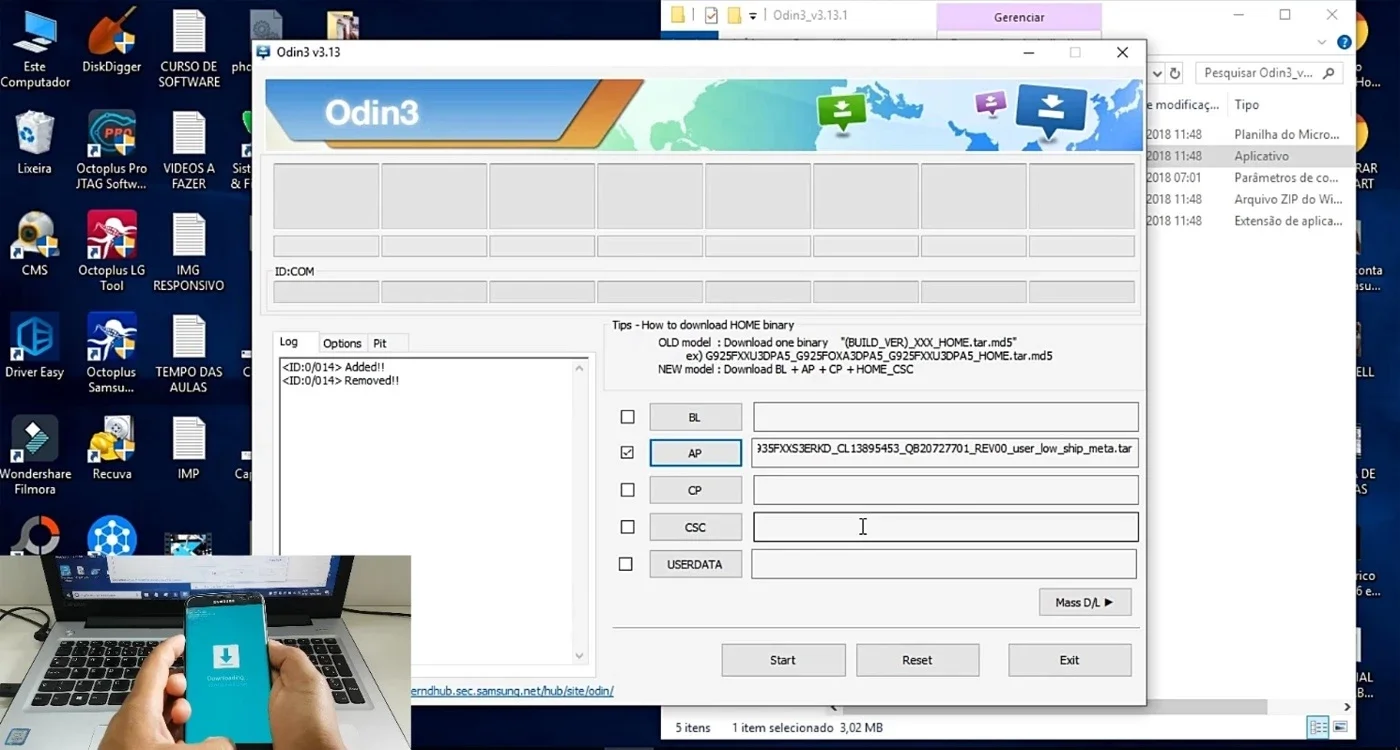The width and height of the screenshot is (1400, 750).
Task: Switch to the Pit tab
Action: (380, 343)
